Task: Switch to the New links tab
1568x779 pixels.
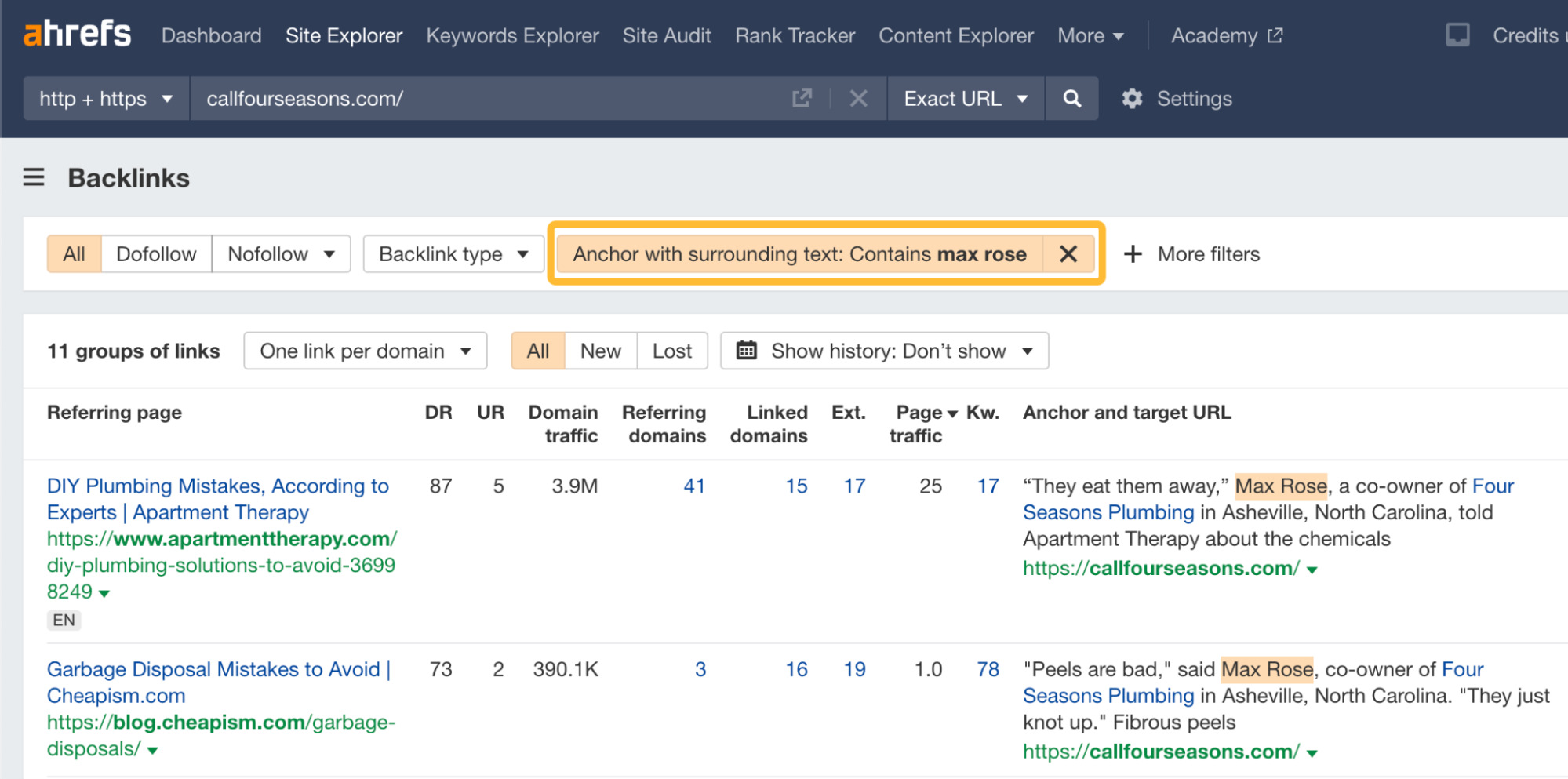Action: pos(599,351)
